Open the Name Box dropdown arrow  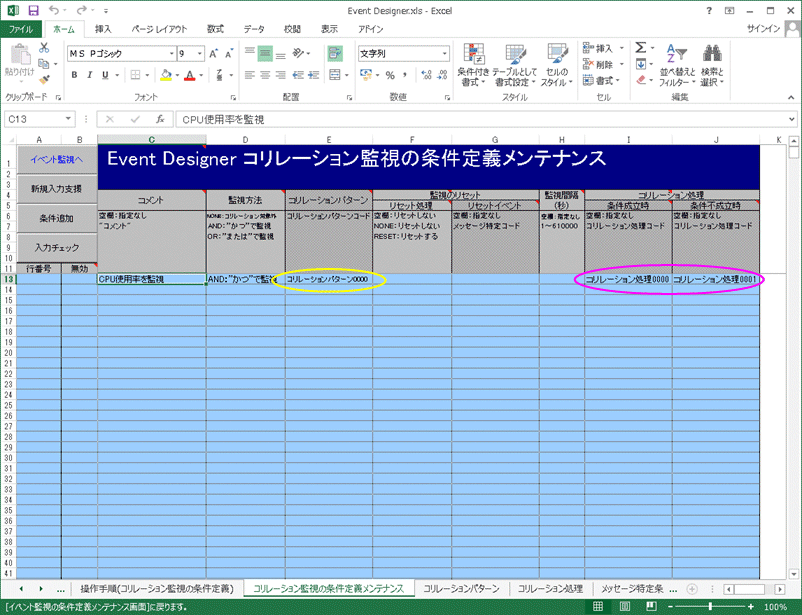coord(68,119)
